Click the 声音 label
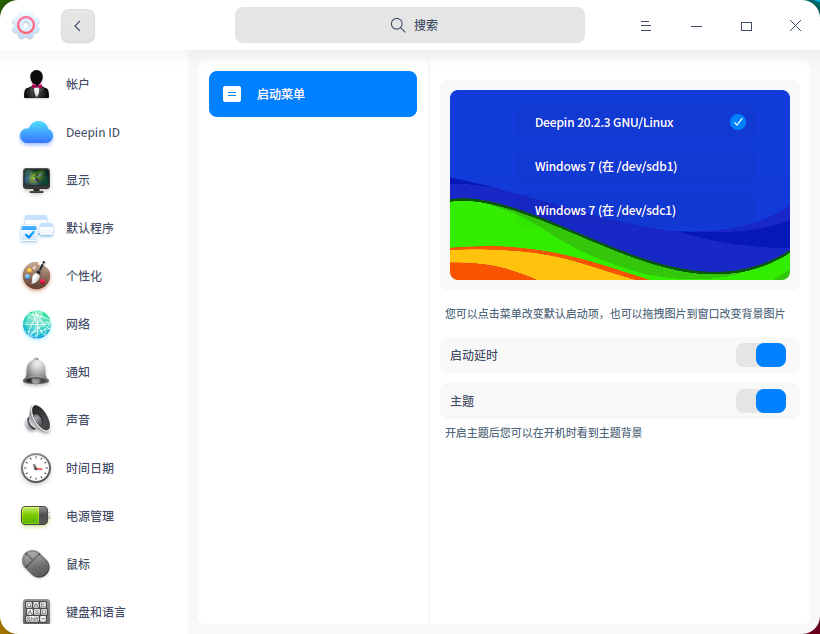820x634 pixels. [x=78, y=420]
